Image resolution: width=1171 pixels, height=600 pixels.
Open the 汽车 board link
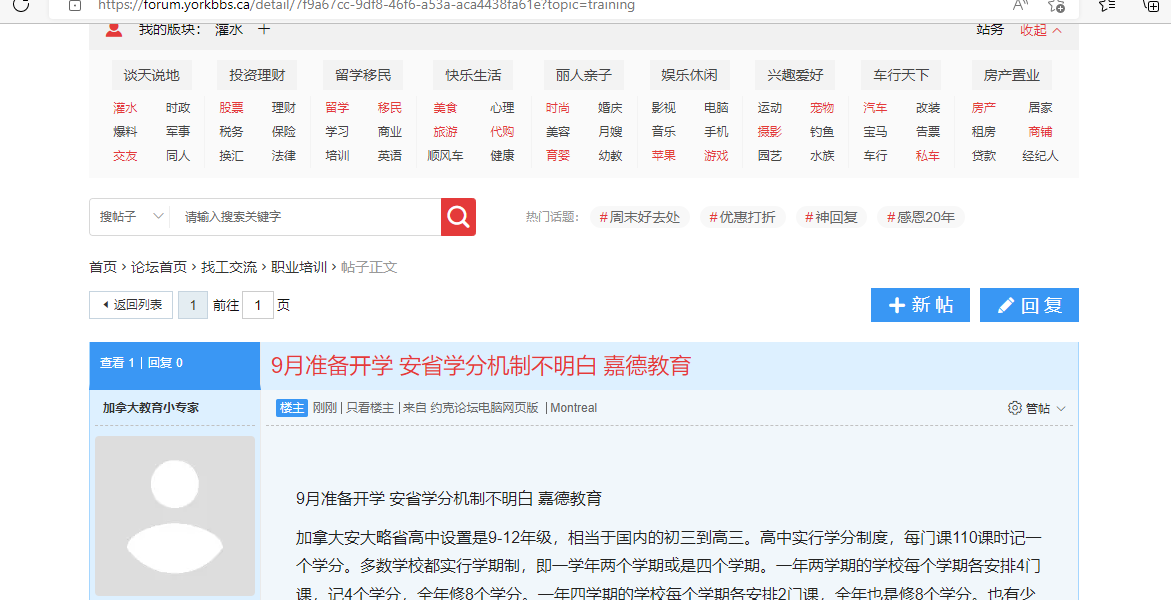(x=875, y=108)
